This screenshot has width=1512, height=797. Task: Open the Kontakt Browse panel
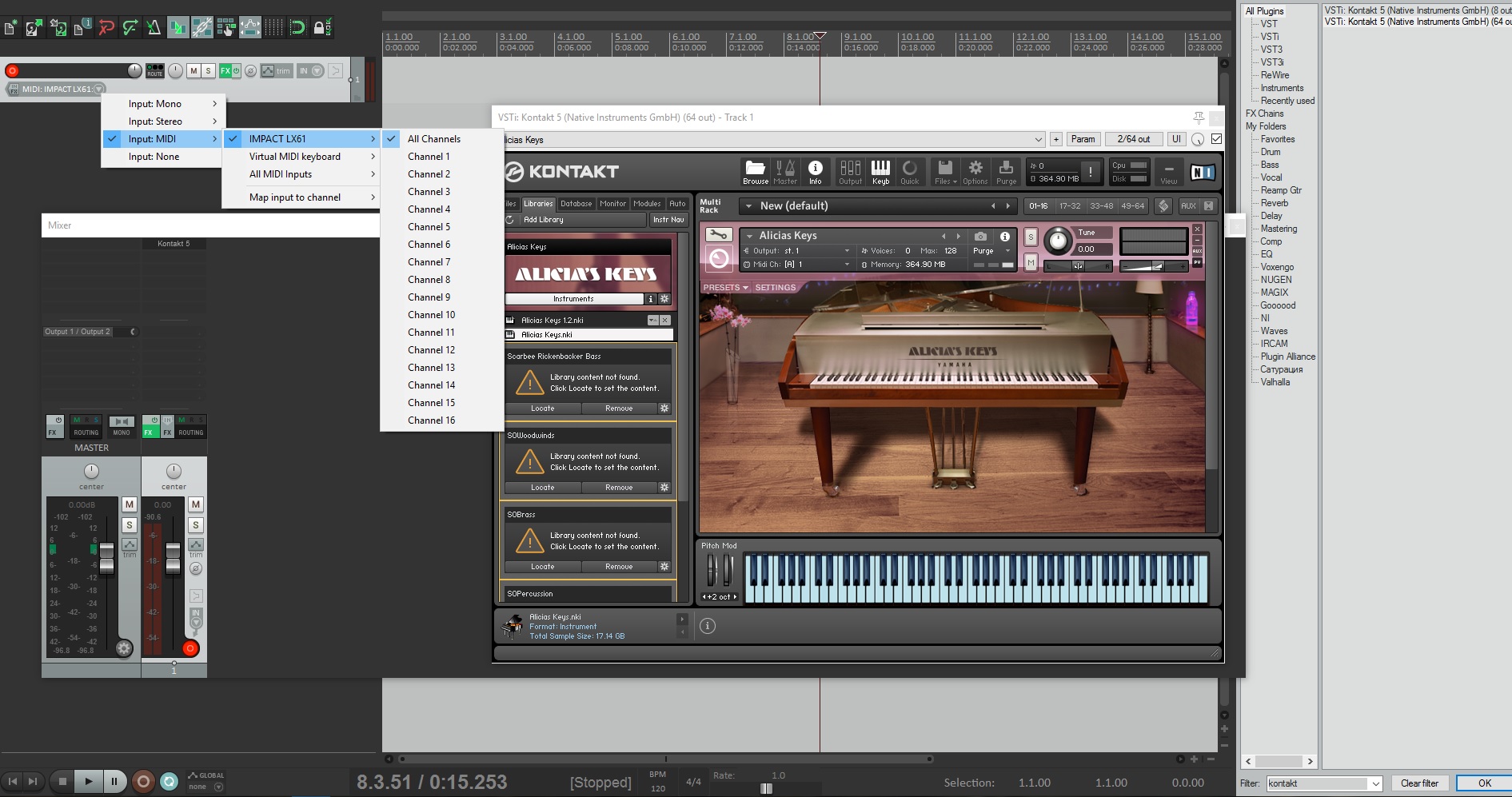pyautogui.click(x=755, y=171)
